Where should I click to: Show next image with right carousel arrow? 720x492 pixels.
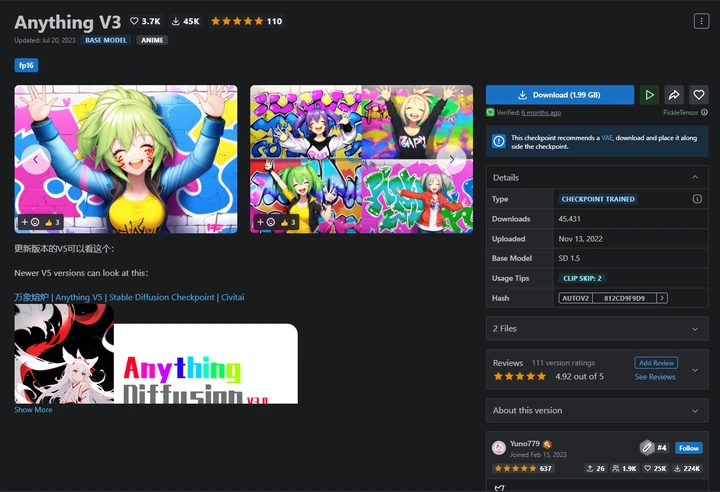[x=452, y=159]
